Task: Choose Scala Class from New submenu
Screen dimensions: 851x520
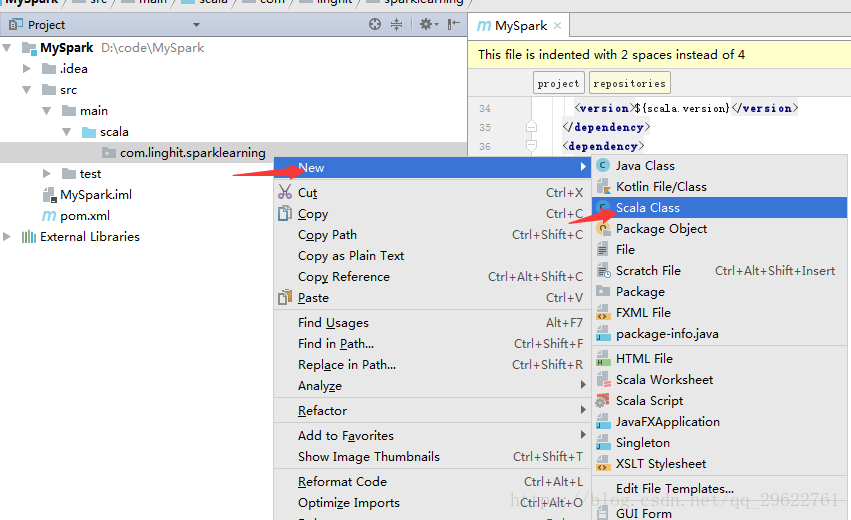Action: pos(720,207)
